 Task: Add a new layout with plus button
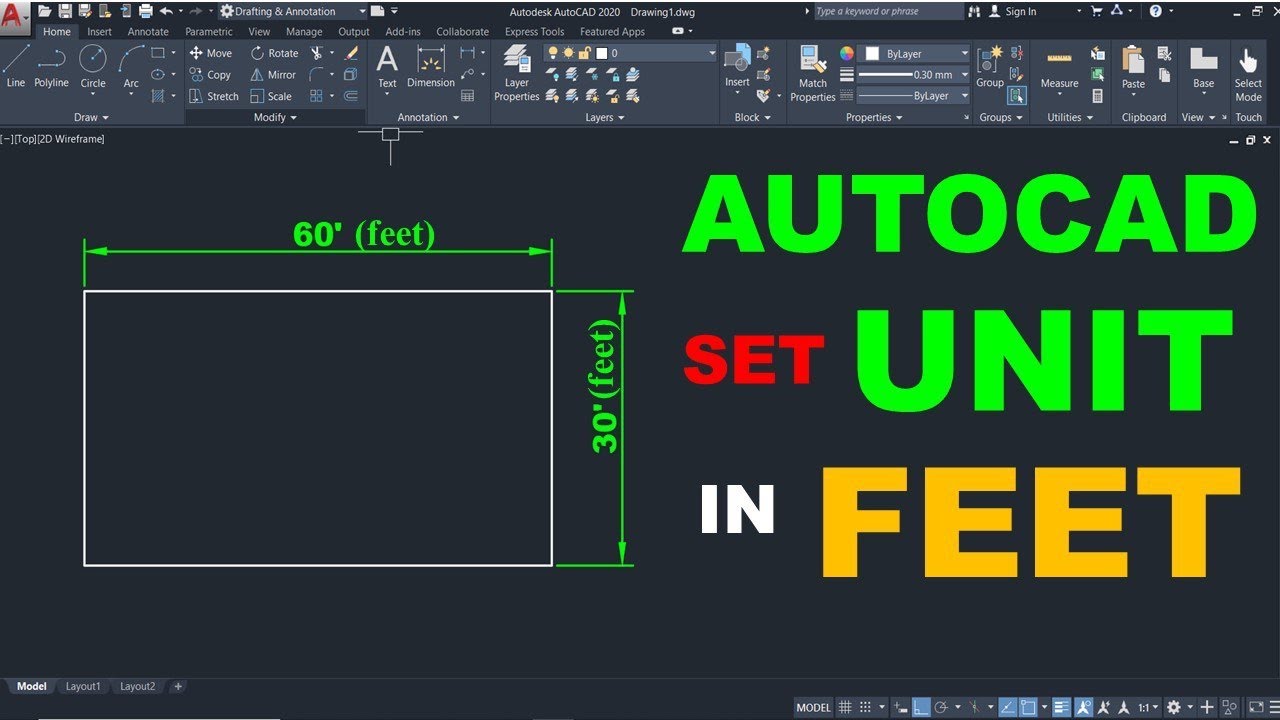point(178,686)
